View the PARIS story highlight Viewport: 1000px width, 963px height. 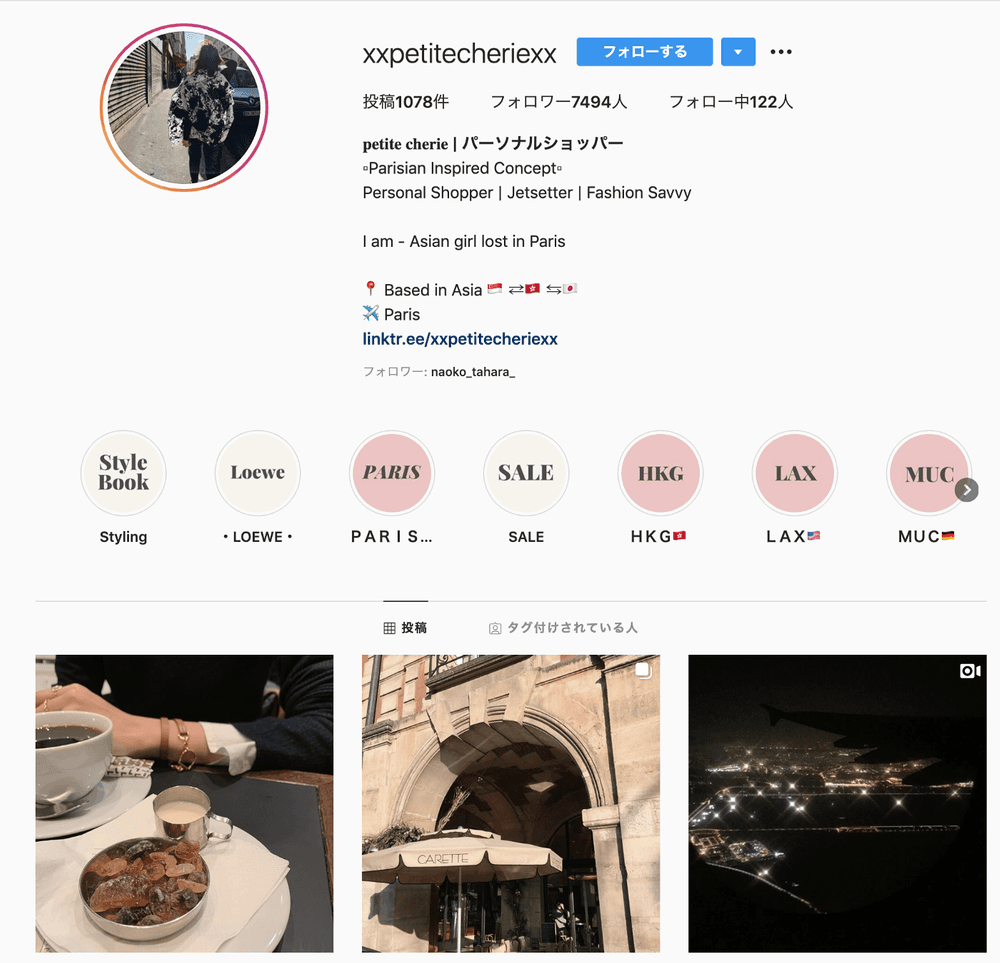[x=392, y=473]
